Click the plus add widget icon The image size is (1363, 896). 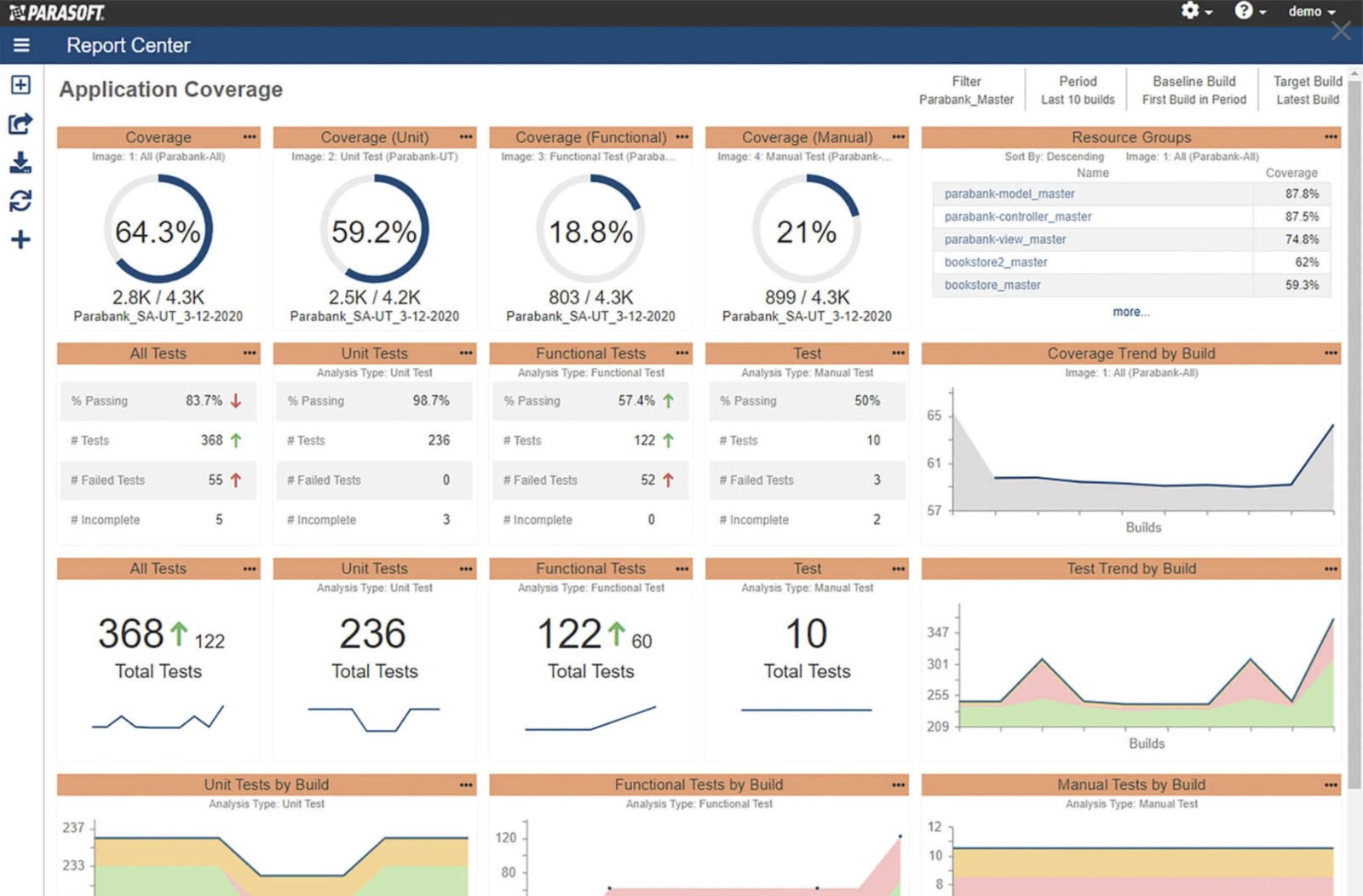(x=20, y=239)
